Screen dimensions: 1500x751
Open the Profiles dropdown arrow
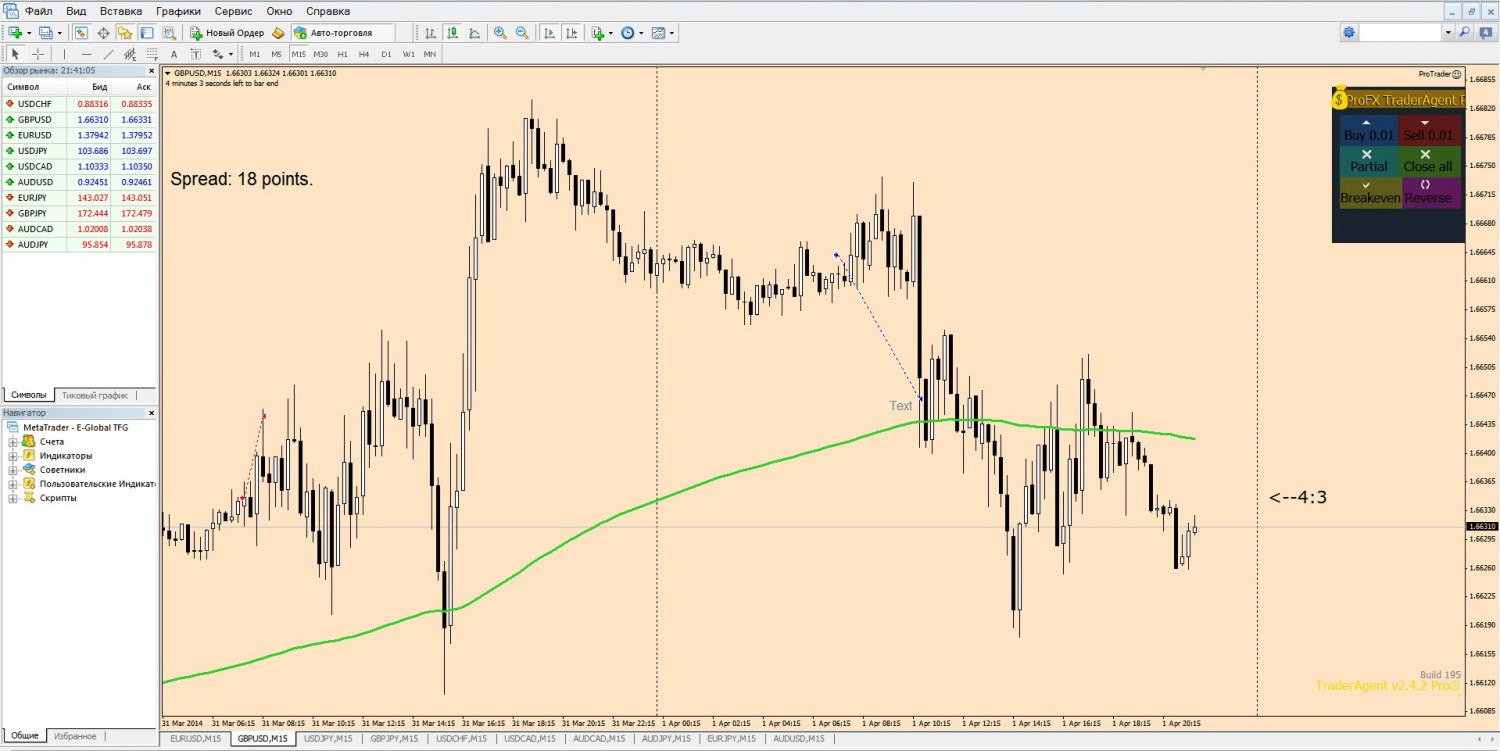[x=59, y=33]
